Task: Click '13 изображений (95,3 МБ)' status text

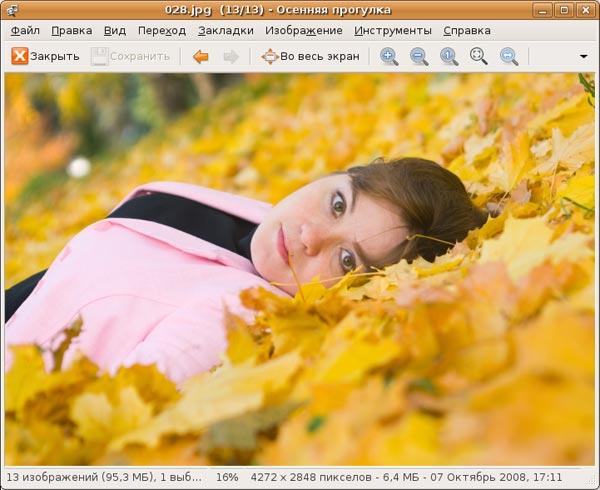Action: [80, 477]
